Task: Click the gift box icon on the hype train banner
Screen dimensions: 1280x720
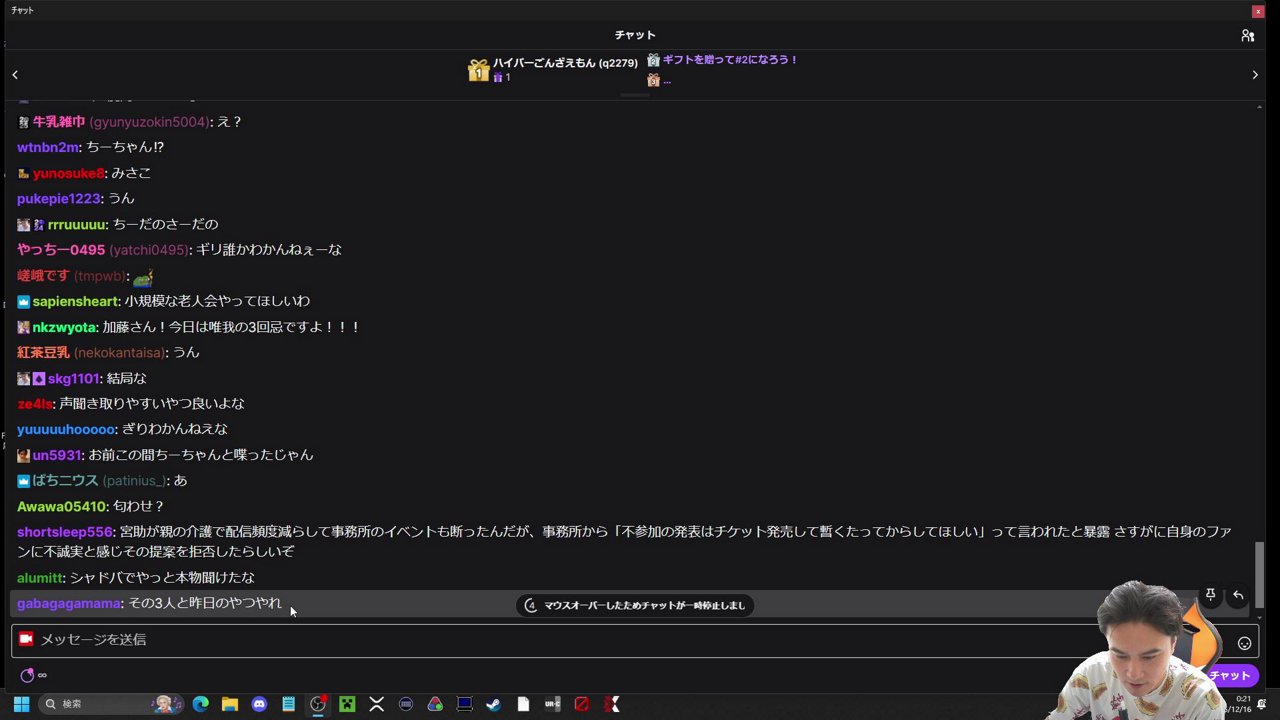Action: click(x=478, y=70)
